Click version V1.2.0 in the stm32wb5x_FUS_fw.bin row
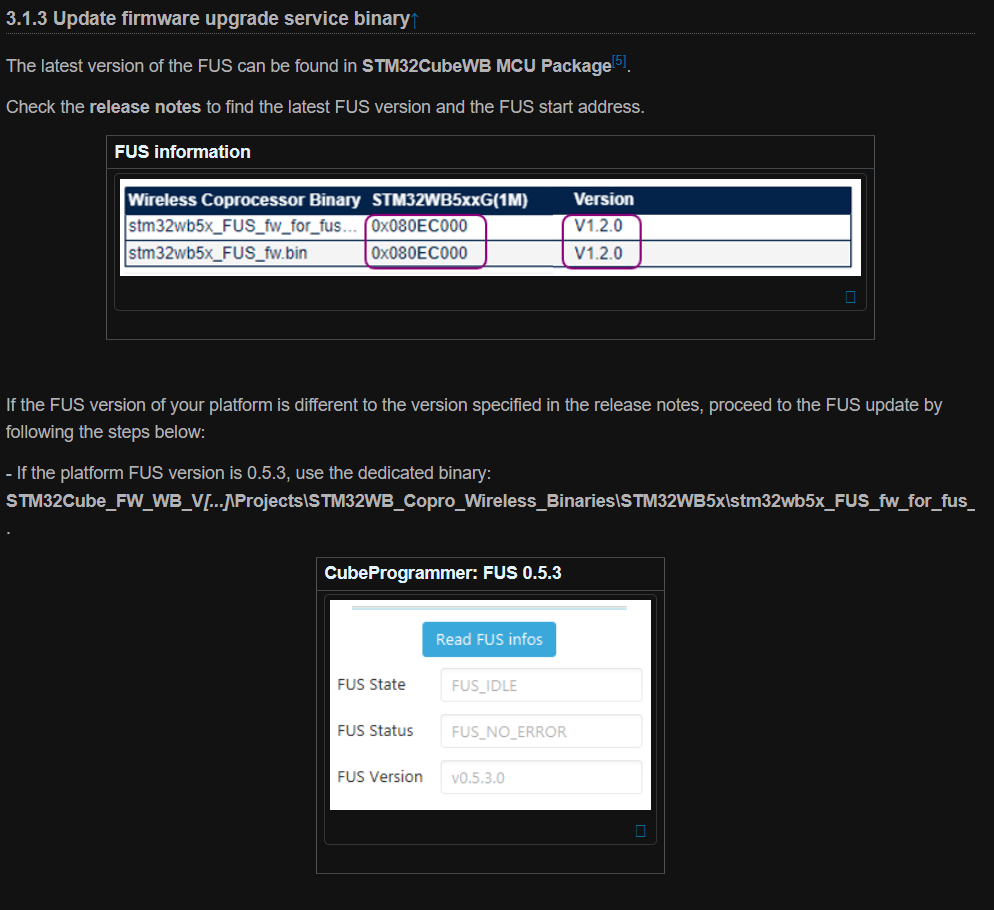Viewport: 994px width, 910px height. 598,253
